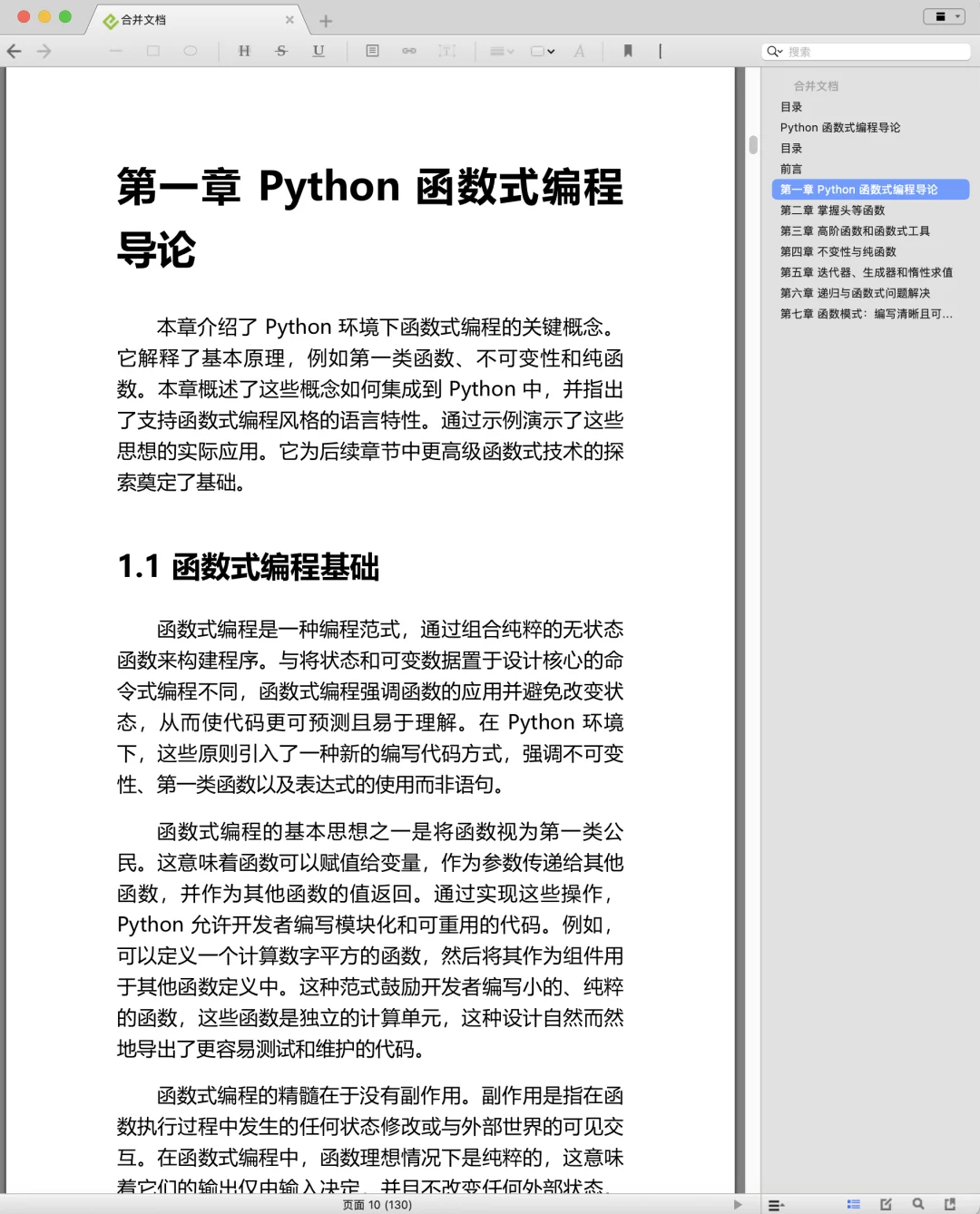Open the shape color dropdown
This screenshot has height=1214, width=980.
click(x=543, y=51)
